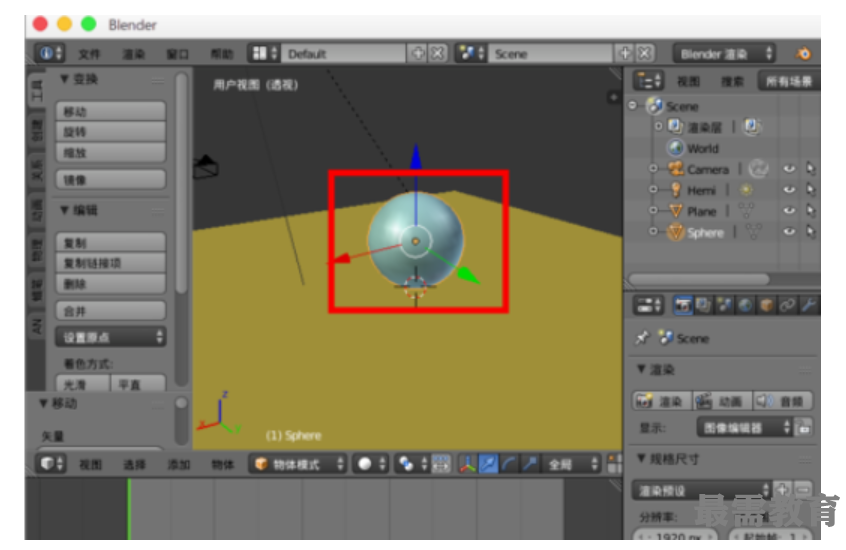
Task: Toggle selectability arrow for Sphere
Action: click(810, 232)
